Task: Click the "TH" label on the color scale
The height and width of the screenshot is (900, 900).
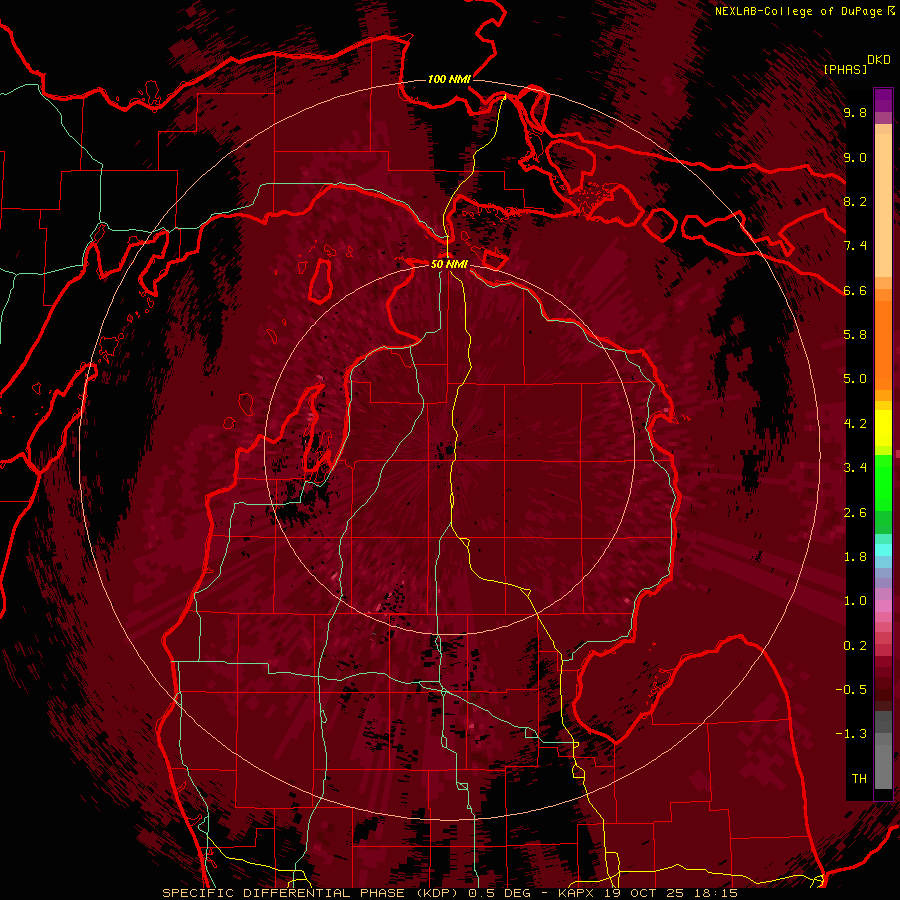Action: click(x=859, y=779)
